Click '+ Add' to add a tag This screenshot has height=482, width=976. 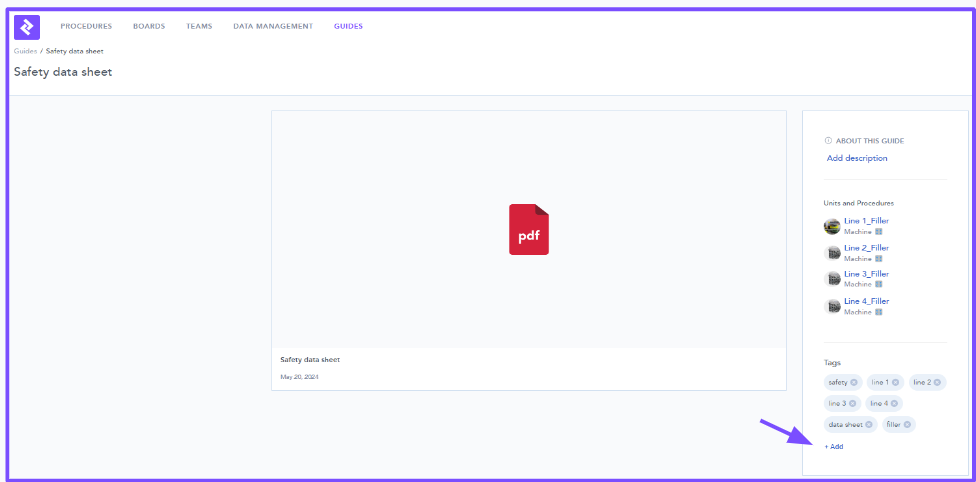834,446
